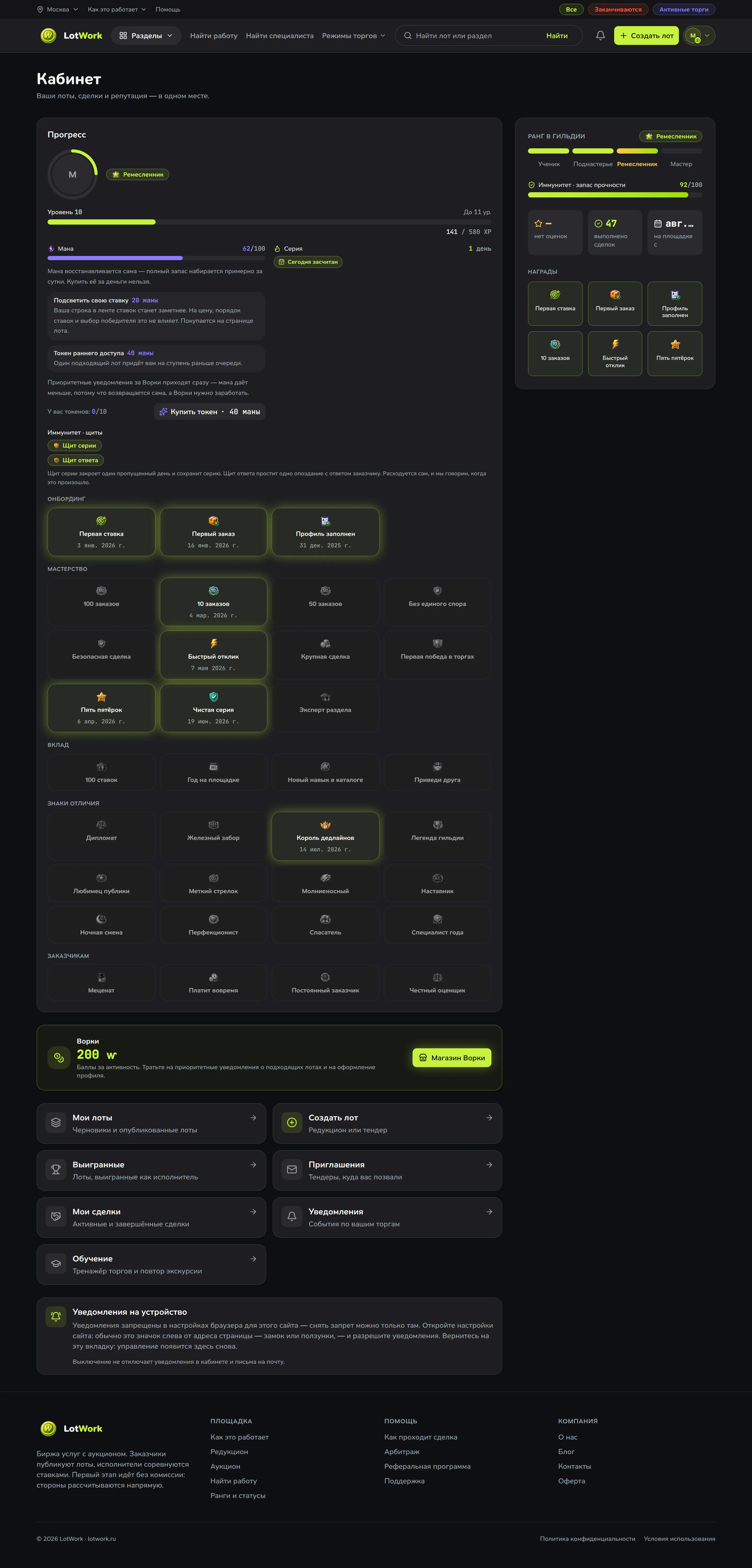752x1568 pixels.
Task: Open the 'Выигранные' cabinet card
Action: [x=151, y=1171]
